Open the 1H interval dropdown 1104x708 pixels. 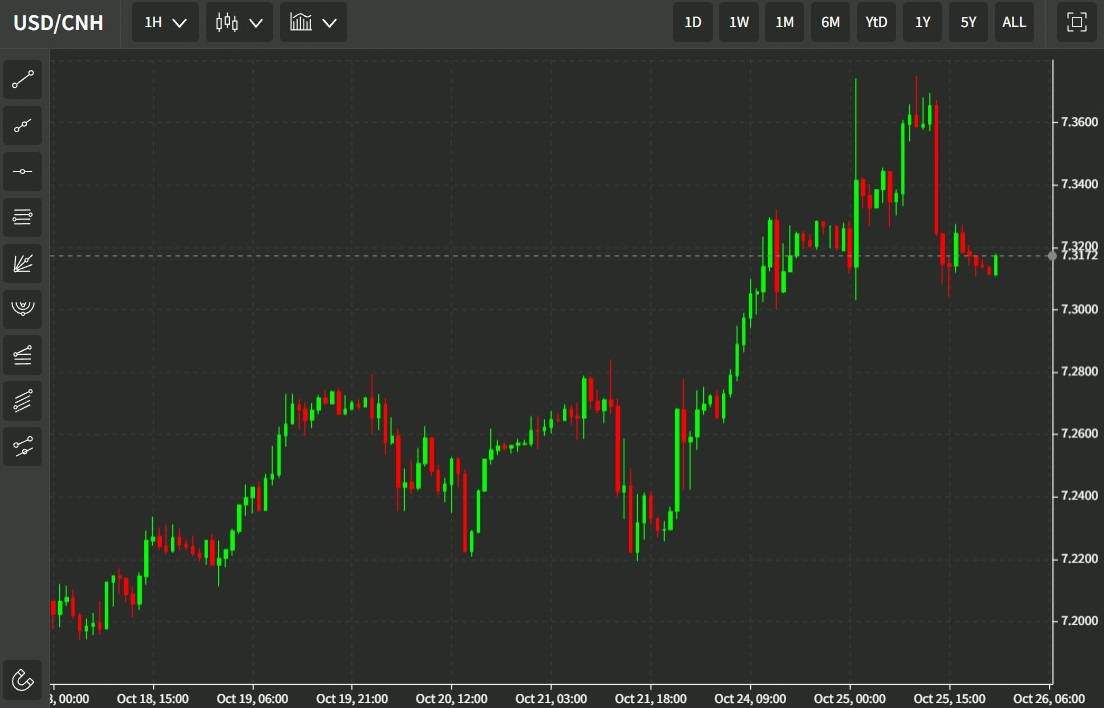pyautogui.click(x=165, y=23)
